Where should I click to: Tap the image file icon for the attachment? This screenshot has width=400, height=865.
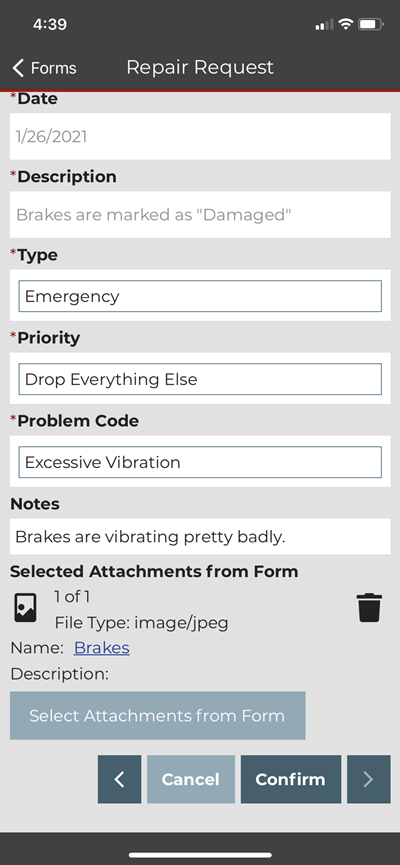(x=25, y=608)
